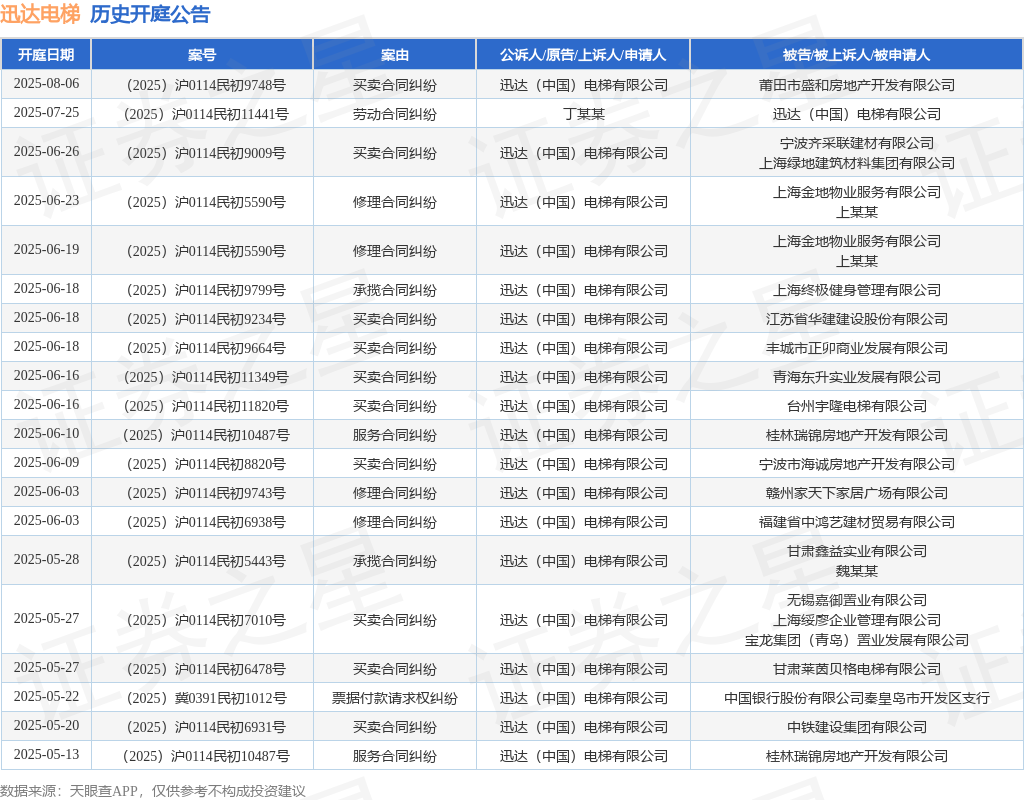Screen dimensions: 1024x800
Task: Click the 开庭日期 column header
Action: click(46, 55)
